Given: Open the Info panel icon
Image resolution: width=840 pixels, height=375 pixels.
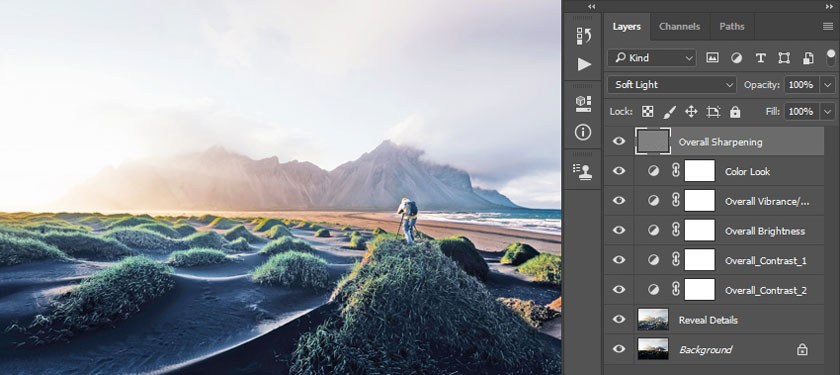Looking at the screenshot, I should click(x=583, y=132).
